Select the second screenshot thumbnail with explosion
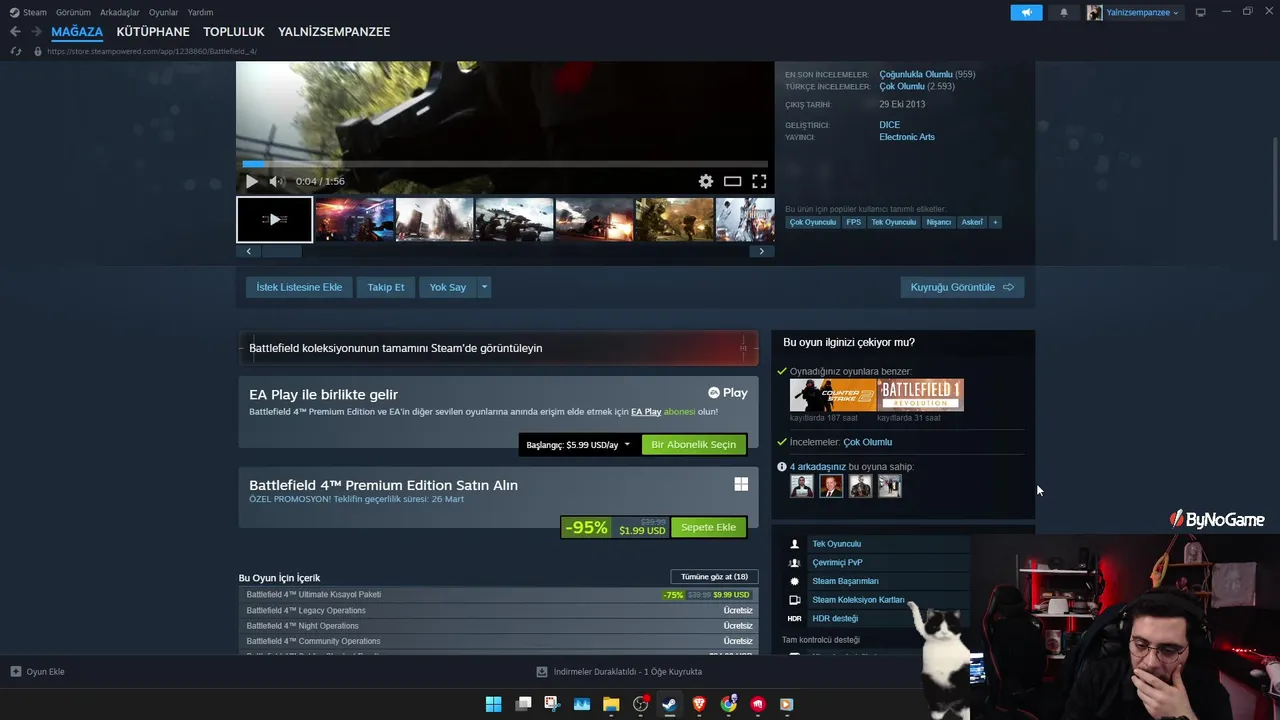1280x720 pixels. coord(355,219)
